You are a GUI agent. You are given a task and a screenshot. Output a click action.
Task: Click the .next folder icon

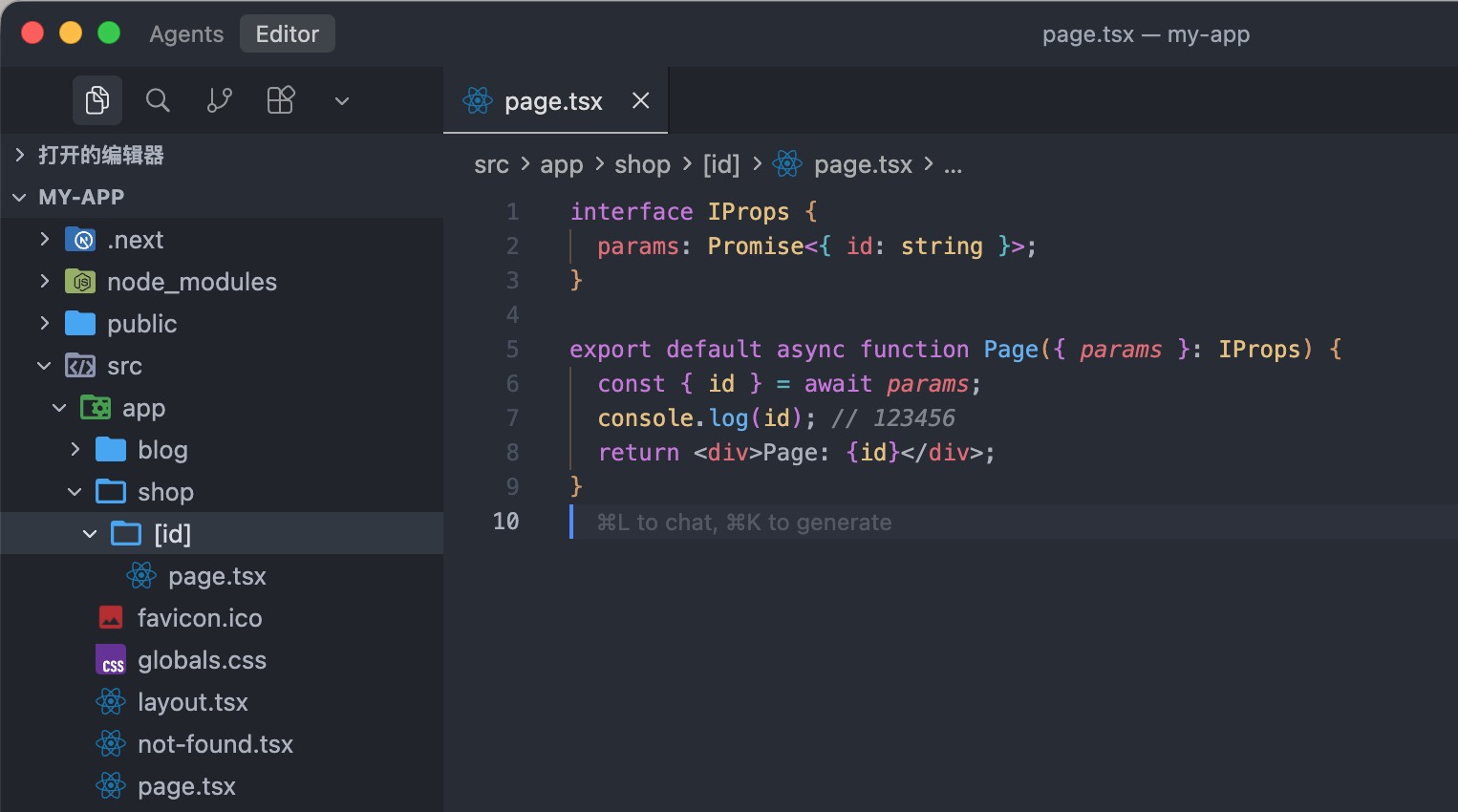point(80,240)
